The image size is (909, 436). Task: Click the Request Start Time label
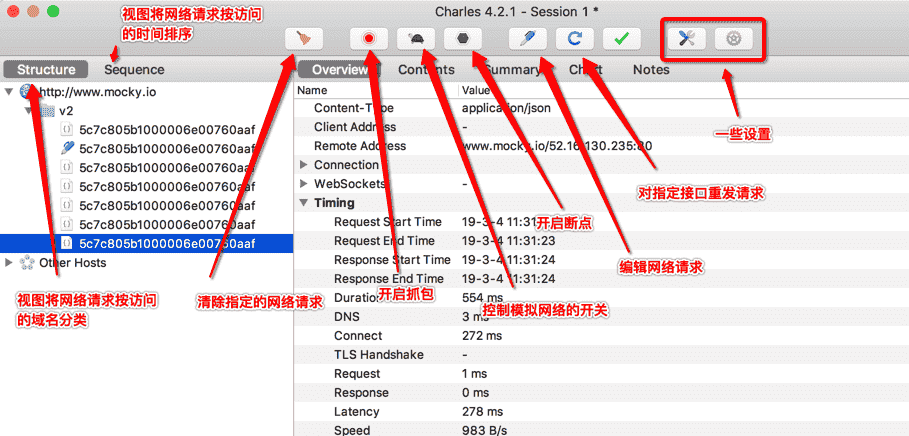coord(388,222)
